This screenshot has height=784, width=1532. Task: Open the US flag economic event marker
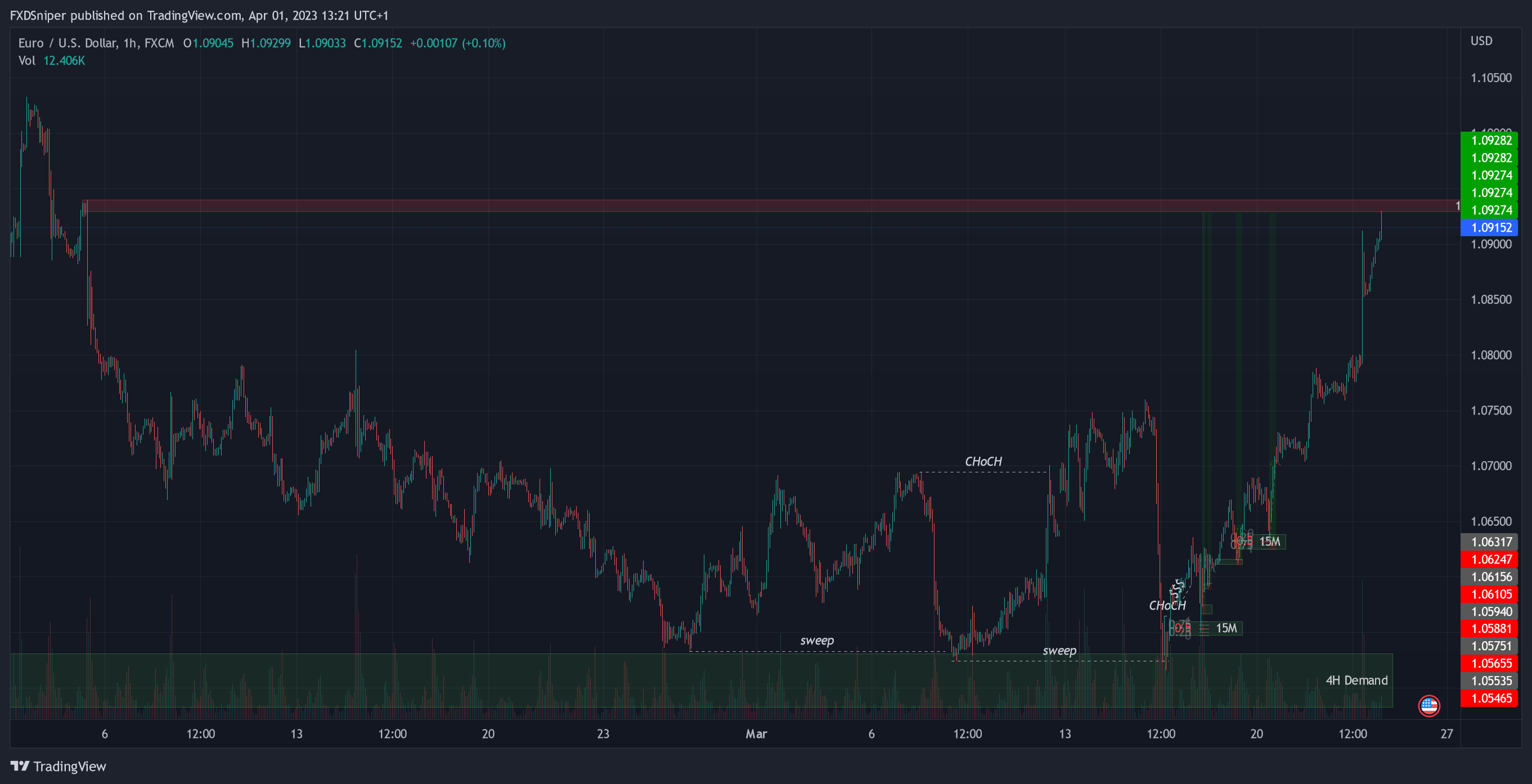(x=1428, y=705)
